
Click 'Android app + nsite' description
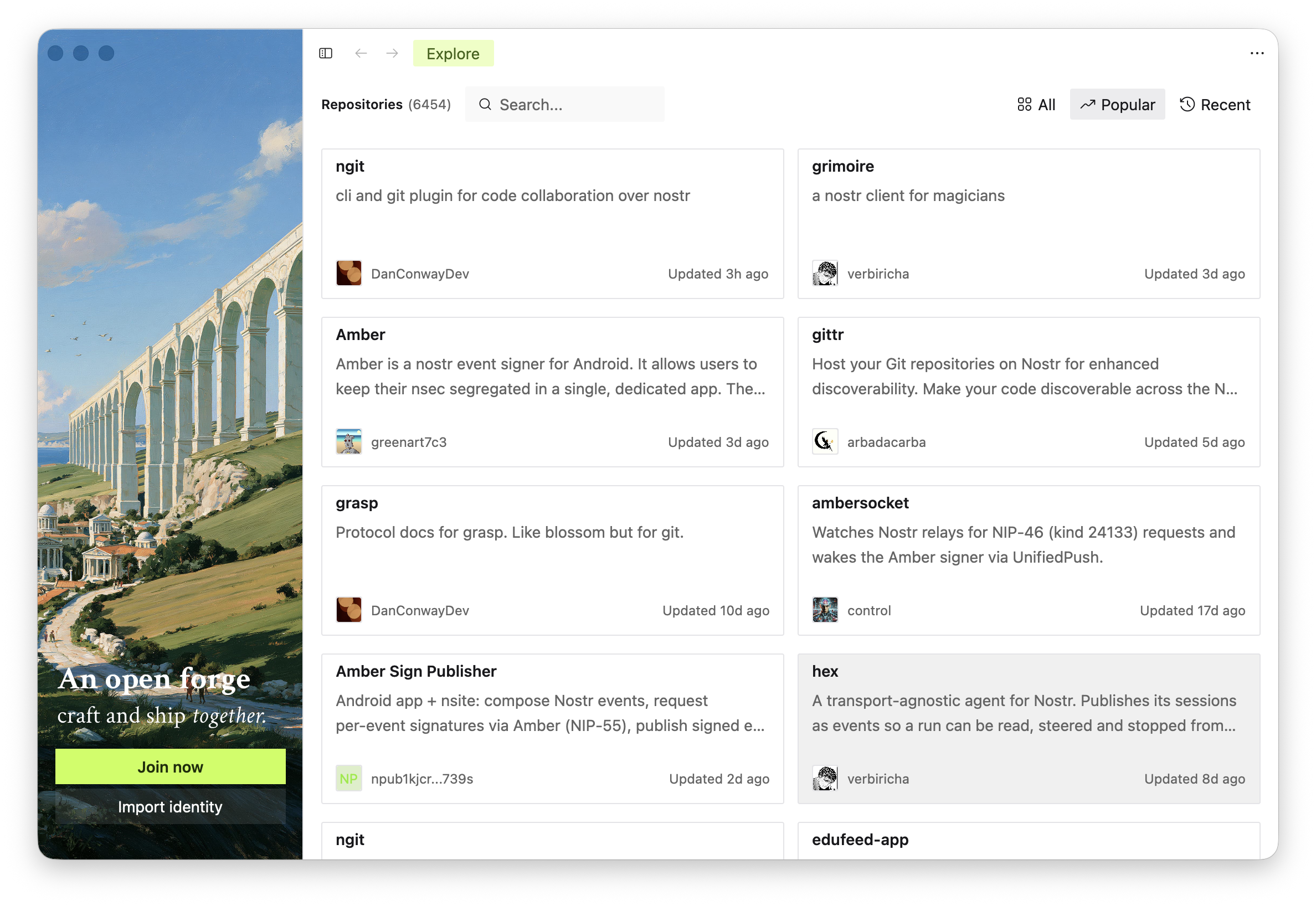(x=549, y=714)
